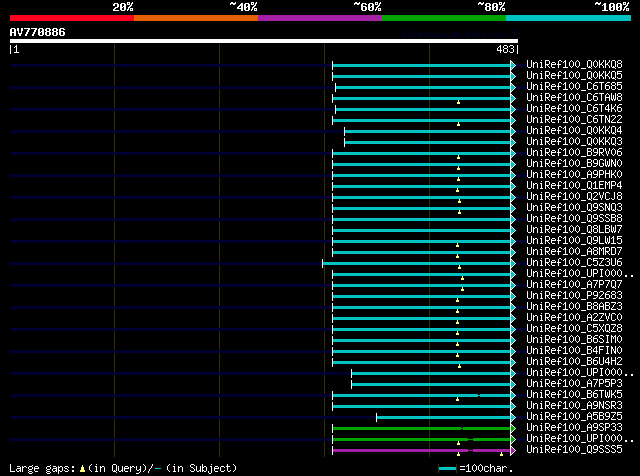The image size is (640, 476).
Task: Click the purple segment of the identity legend
Action: tap(320, 18)
